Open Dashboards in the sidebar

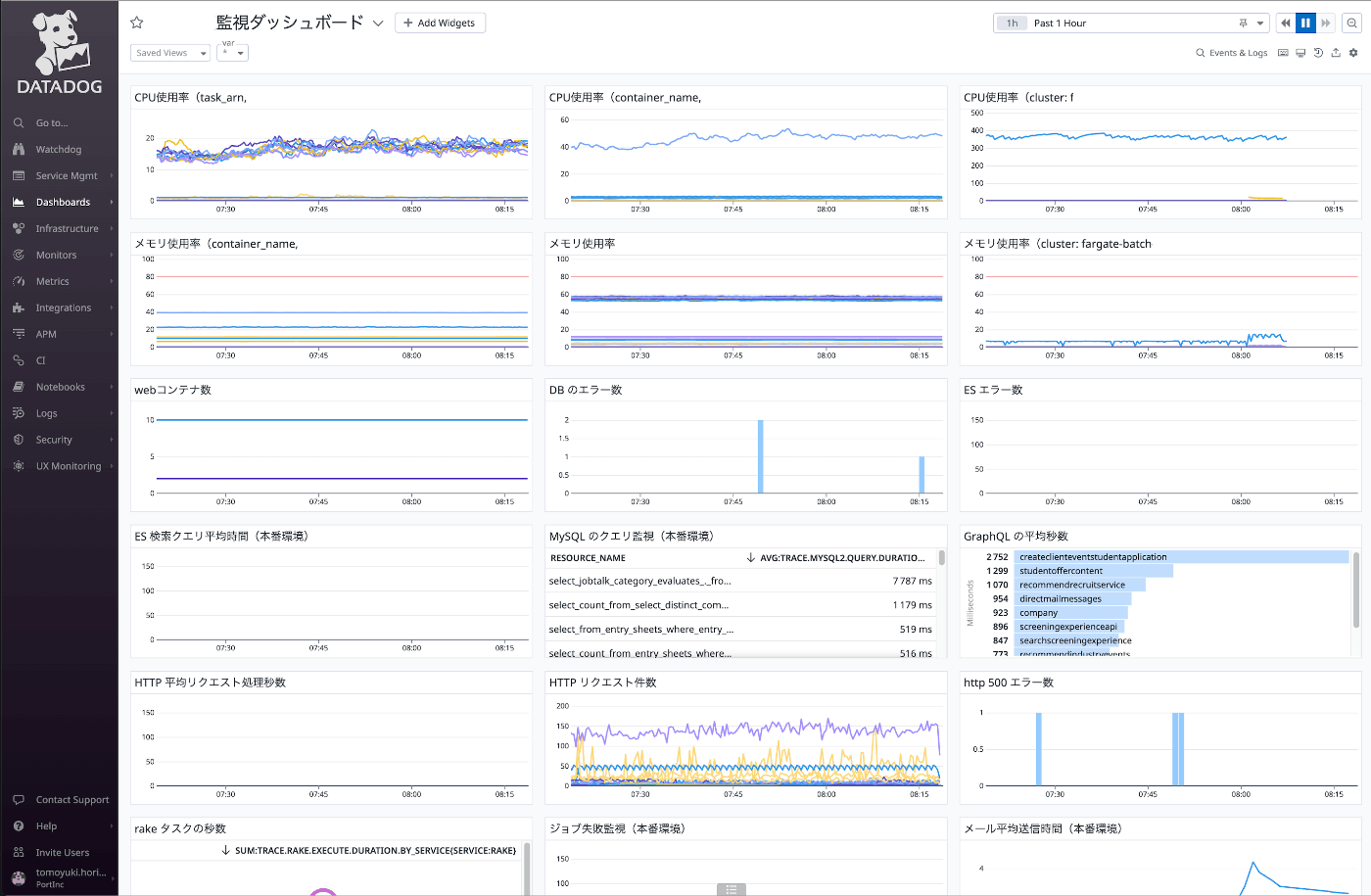tap(63, 203)
